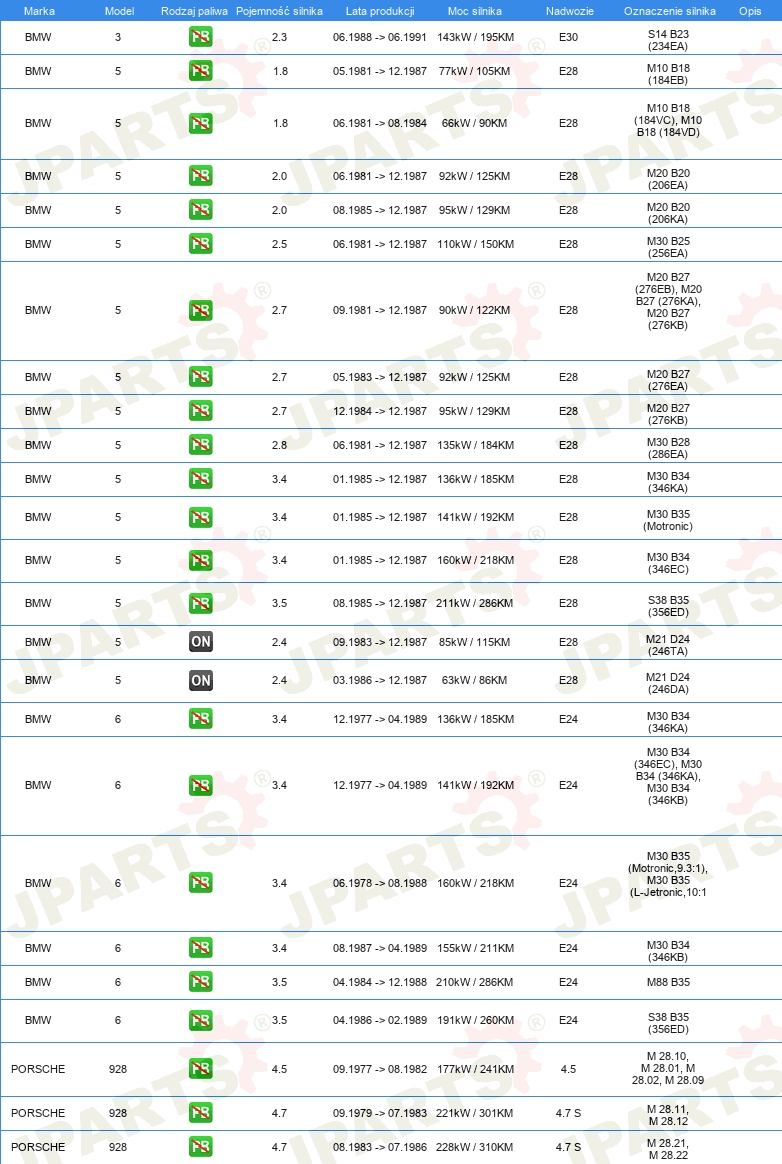
Task: Click diesel ON icon for 85kW / 115KM row
Action: (201, 642)
